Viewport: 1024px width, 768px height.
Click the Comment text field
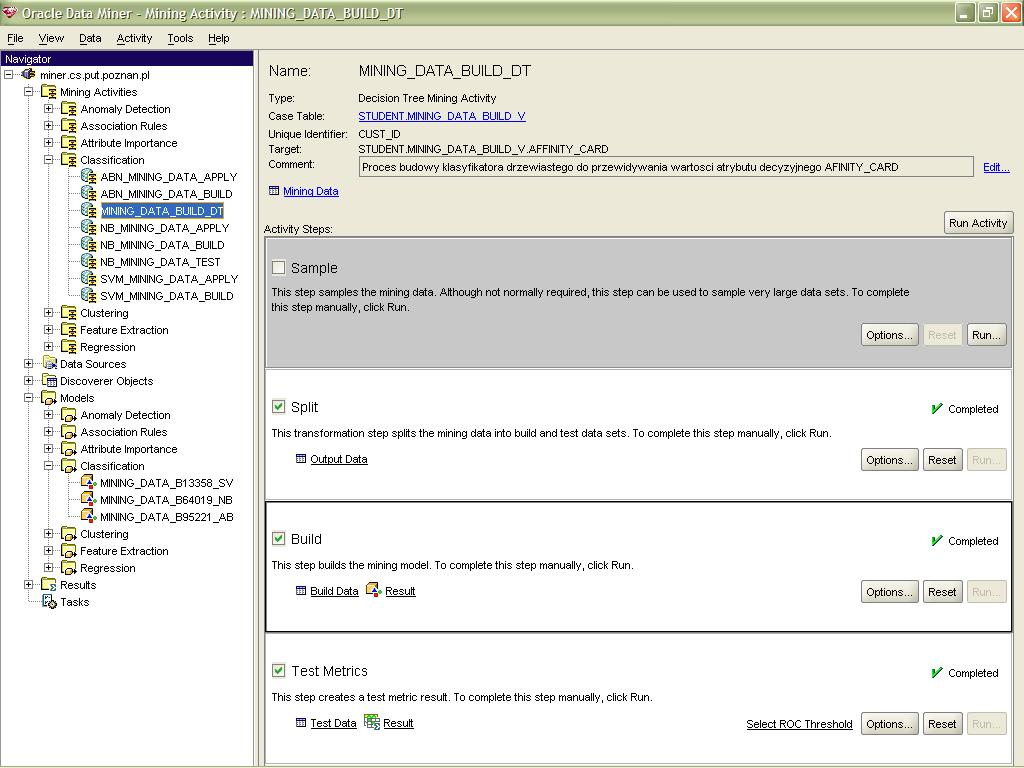[x=666, y=167]
